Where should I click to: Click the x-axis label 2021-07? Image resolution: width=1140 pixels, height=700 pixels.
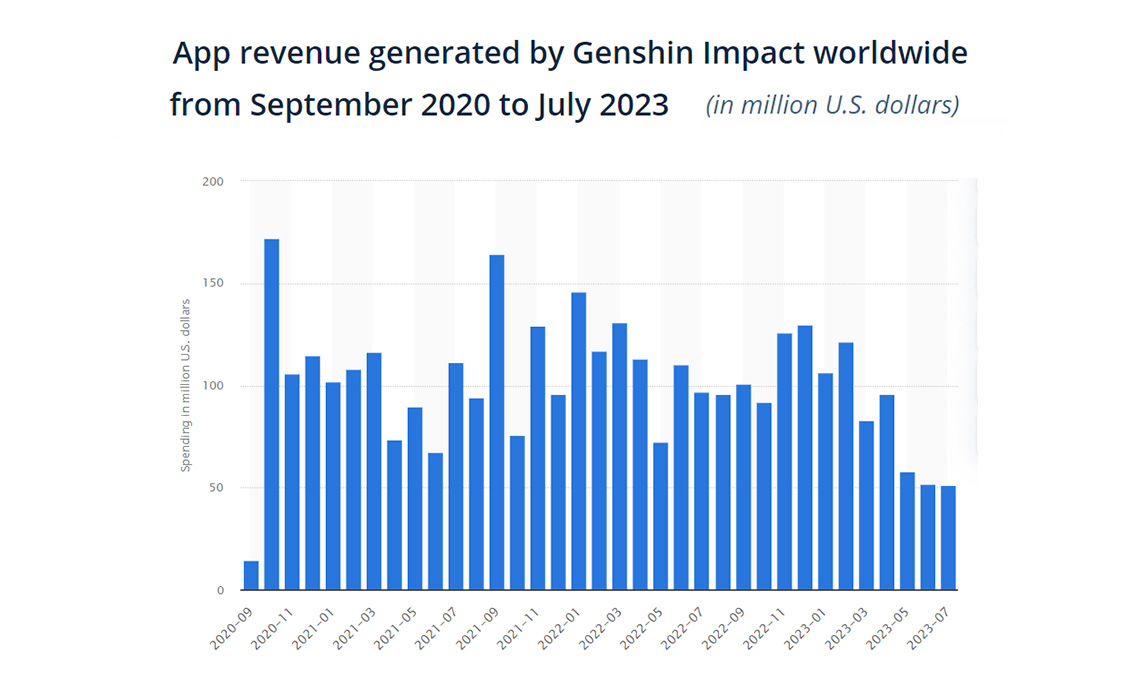pyautogui.click(x=436, y=629)
